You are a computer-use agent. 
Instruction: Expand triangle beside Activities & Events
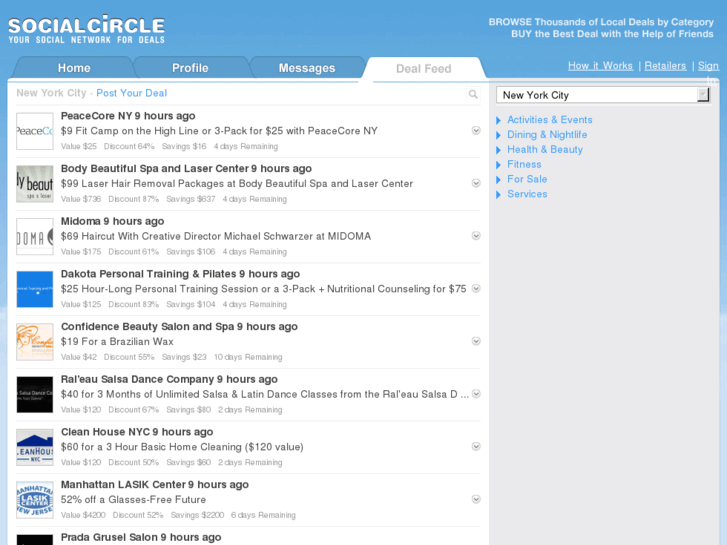point(498,121)
